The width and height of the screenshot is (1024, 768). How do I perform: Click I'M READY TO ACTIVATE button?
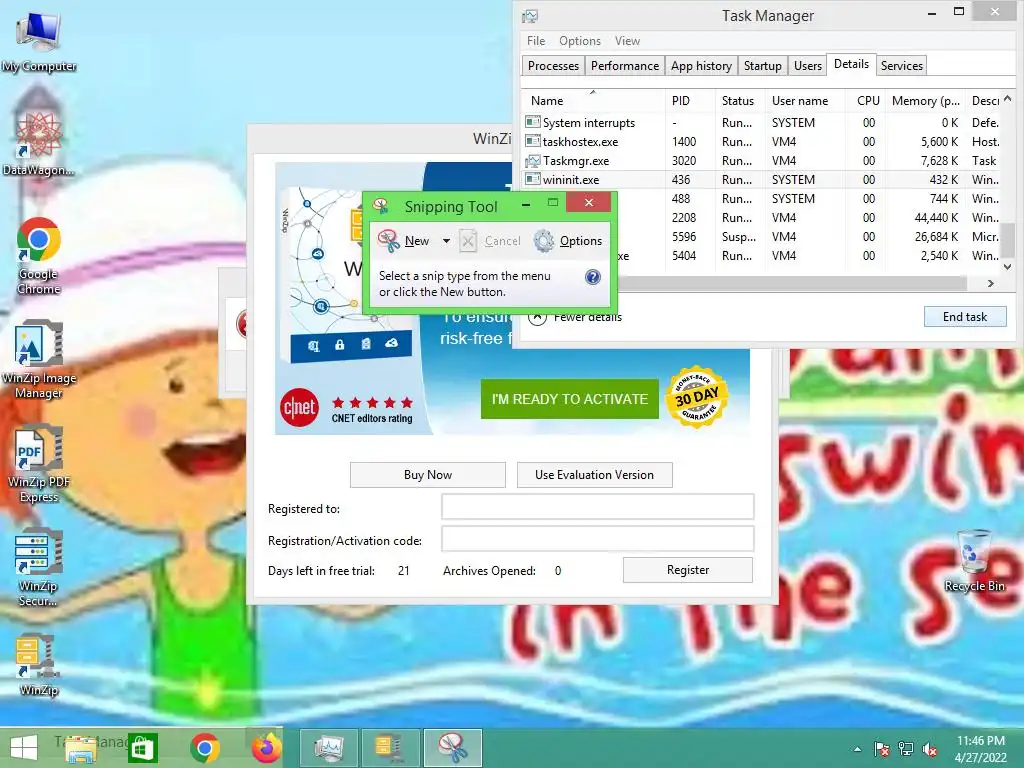569,399
